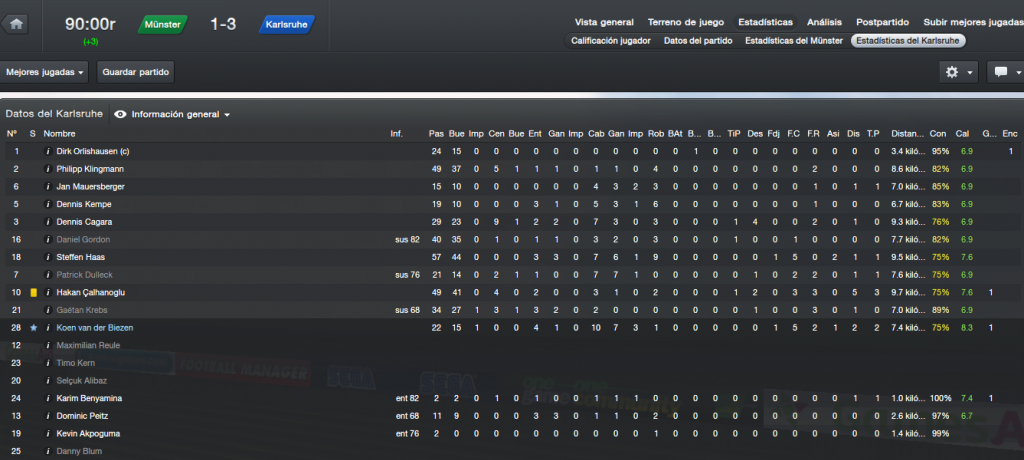Open the Mejores jugadas dropdown
The image size is (1024, 460).
(46, 72)
